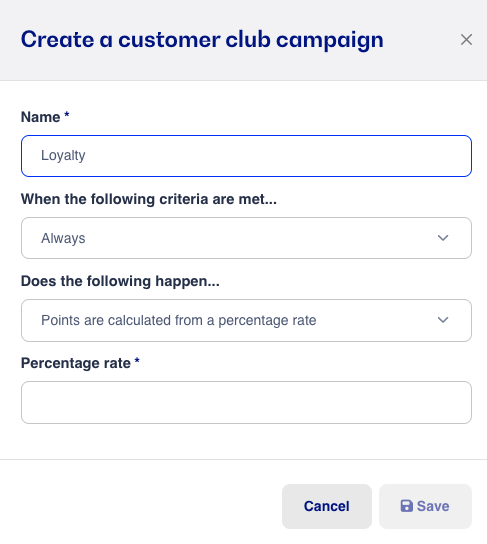Select the 'Always' value text

(63, 238)
